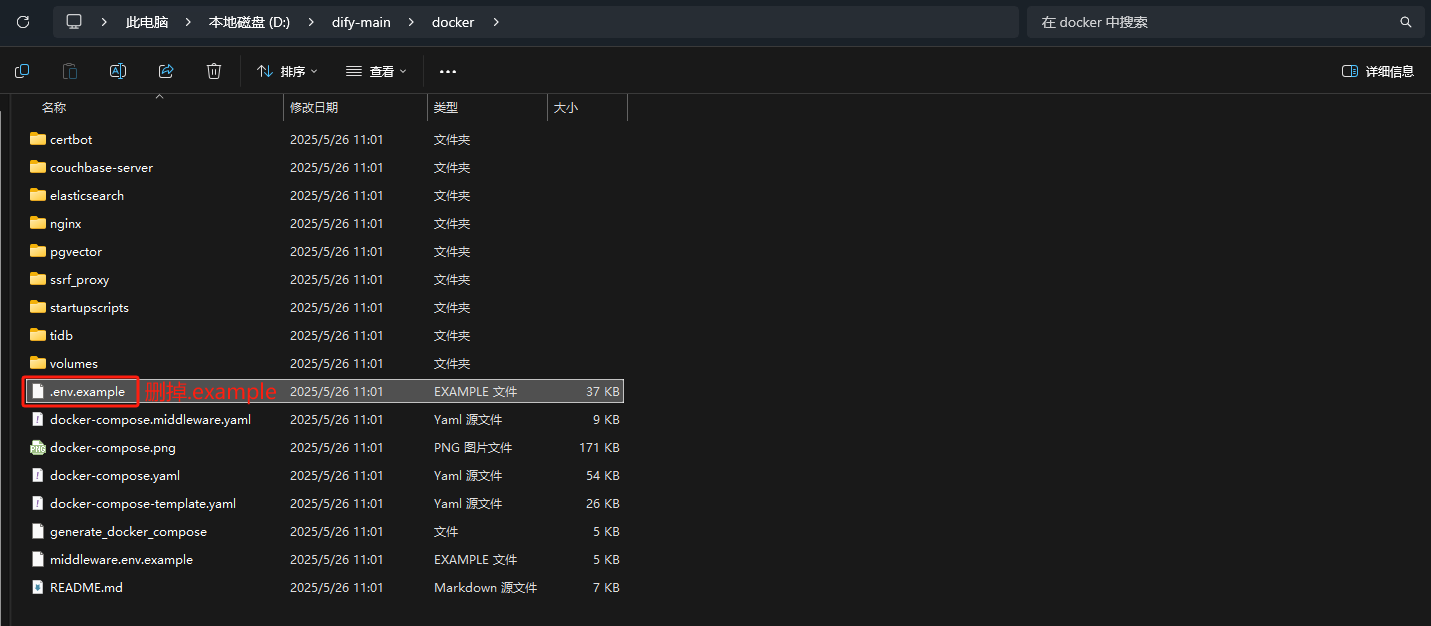1431x626 pixels.
Task: Go to 本地磁盘 (D:) in the address path
Action: pyautogui.click(x=248, y=22)
